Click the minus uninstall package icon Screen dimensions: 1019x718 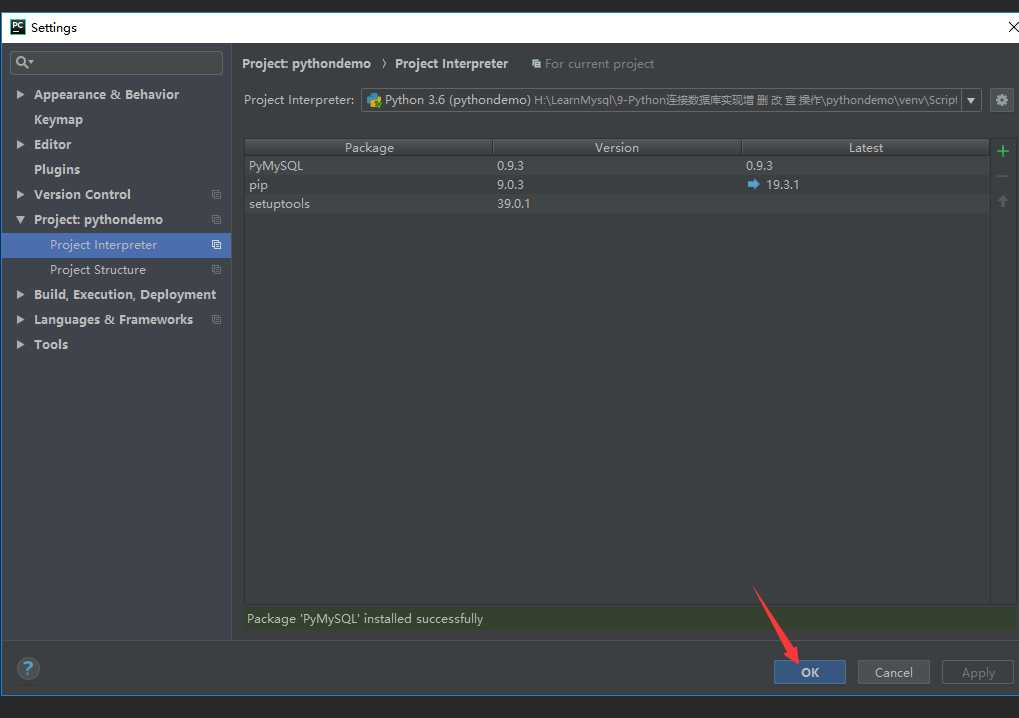click(x=1003, y=176)
